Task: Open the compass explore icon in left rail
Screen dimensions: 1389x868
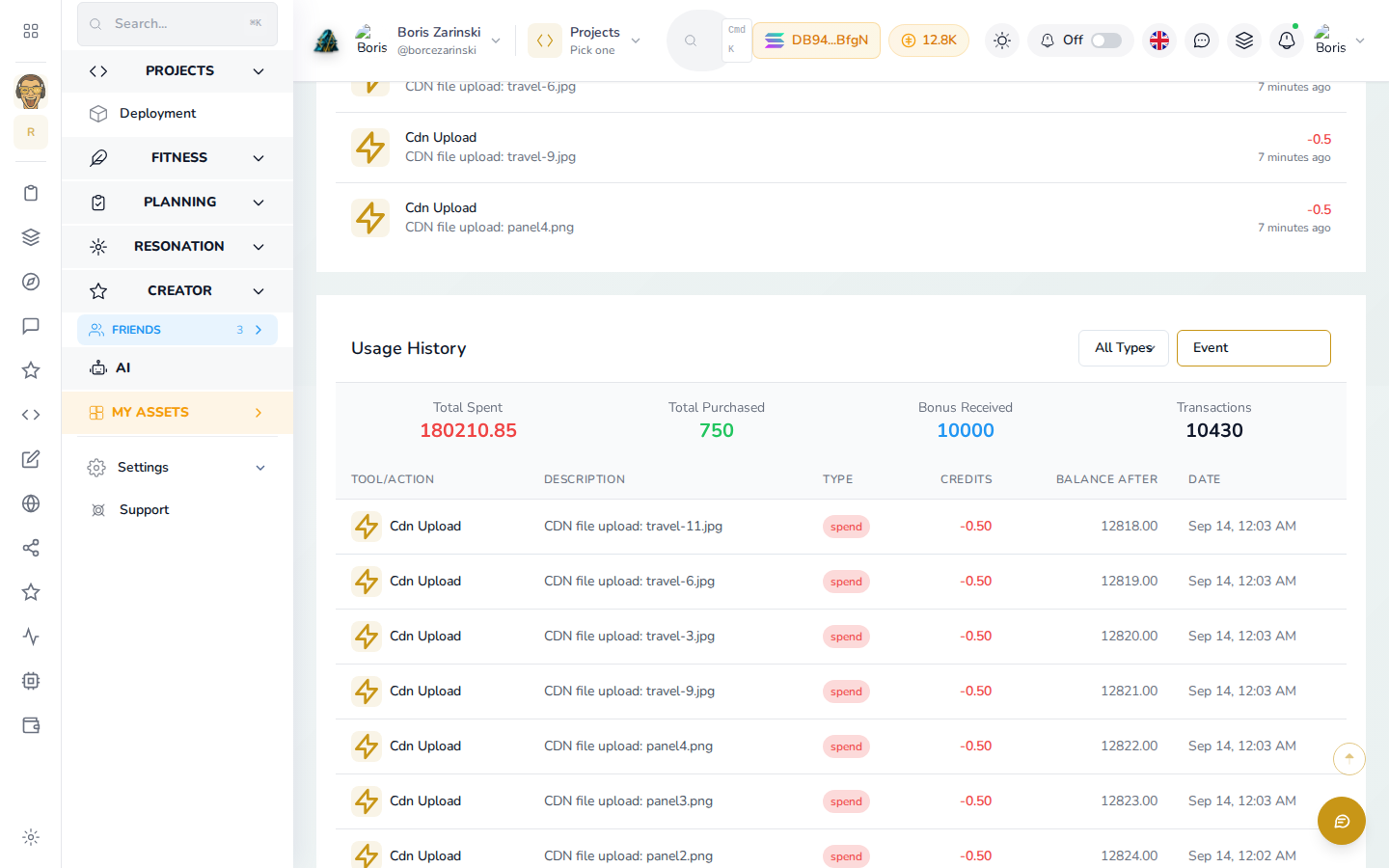Action: [31, 282]
